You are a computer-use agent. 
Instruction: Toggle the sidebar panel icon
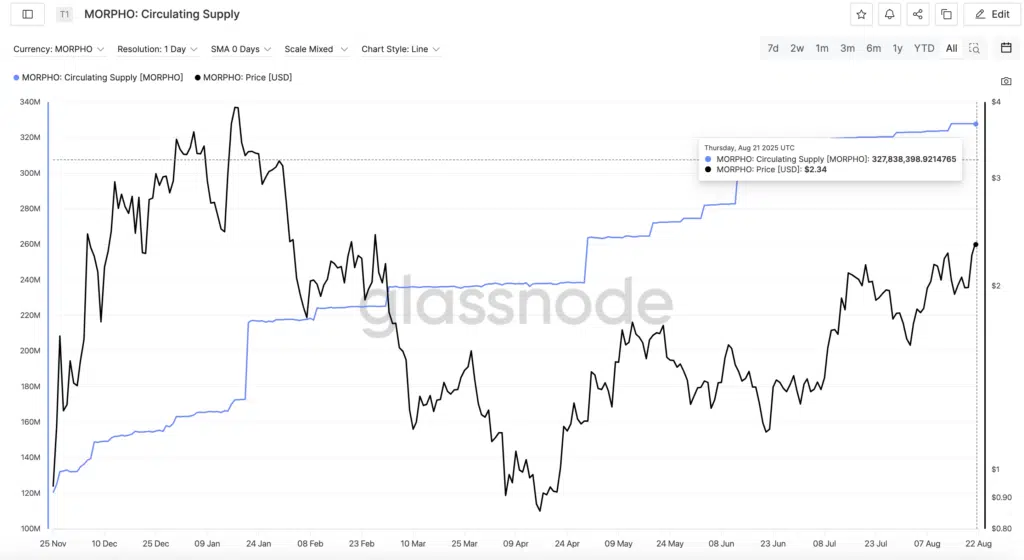27,15
